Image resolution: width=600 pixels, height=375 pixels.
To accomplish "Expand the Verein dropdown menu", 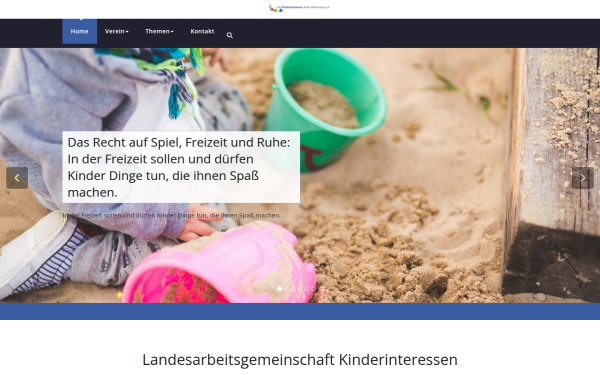I will [x=116, y=31].
